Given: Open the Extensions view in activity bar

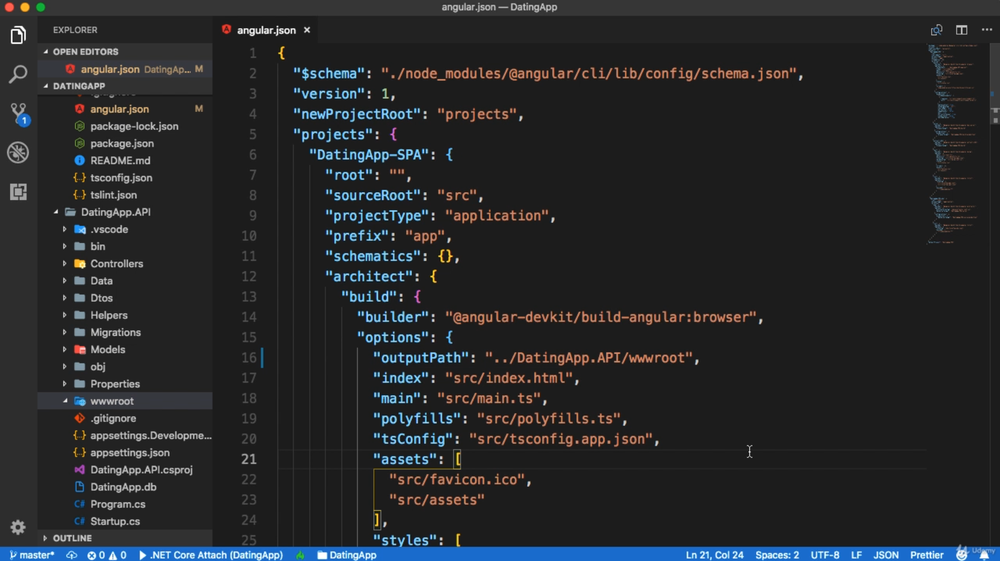Looking at the screenshot, I should point(18,191).
